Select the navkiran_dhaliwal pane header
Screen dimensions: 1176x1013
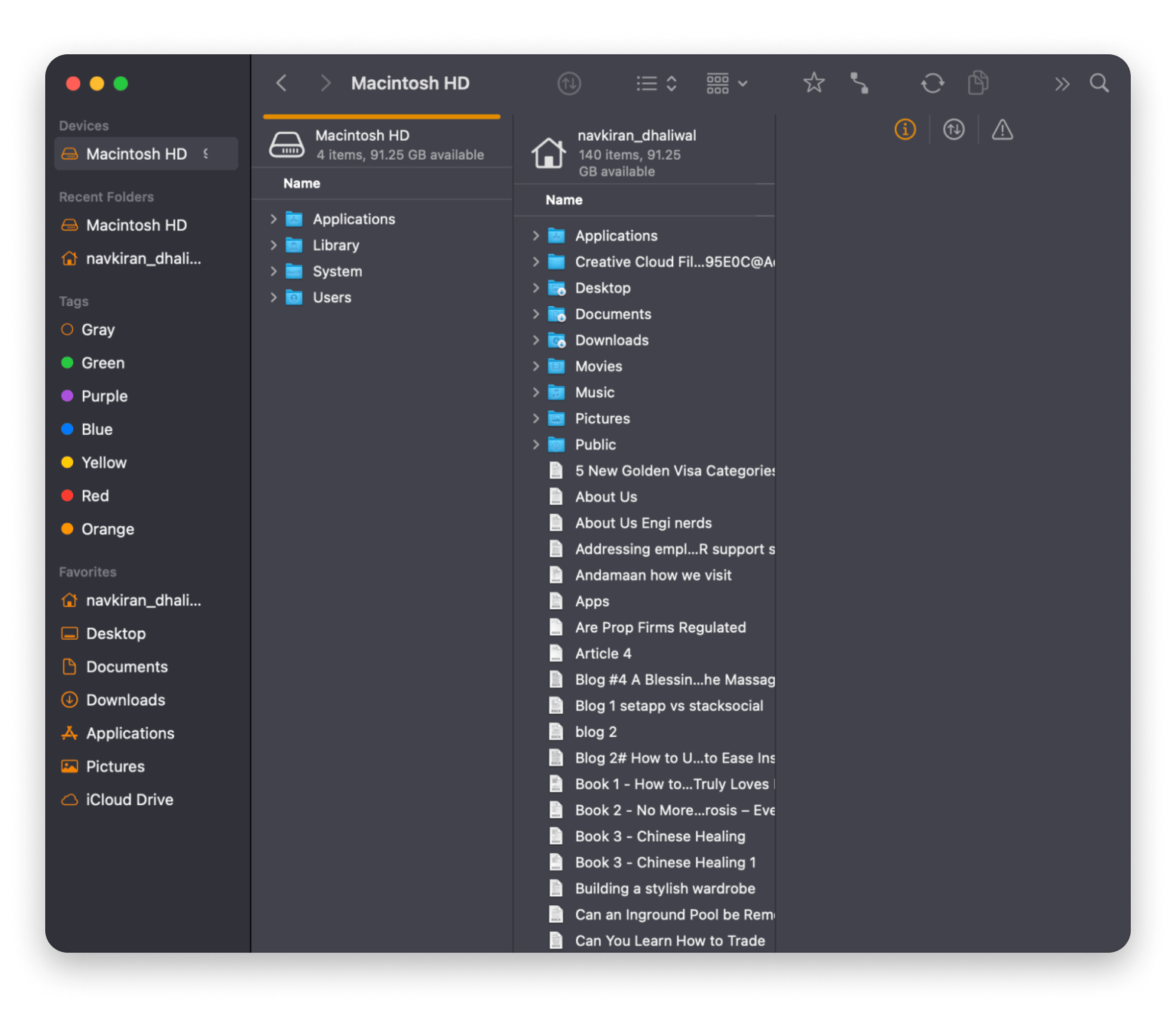coord(645,152)
